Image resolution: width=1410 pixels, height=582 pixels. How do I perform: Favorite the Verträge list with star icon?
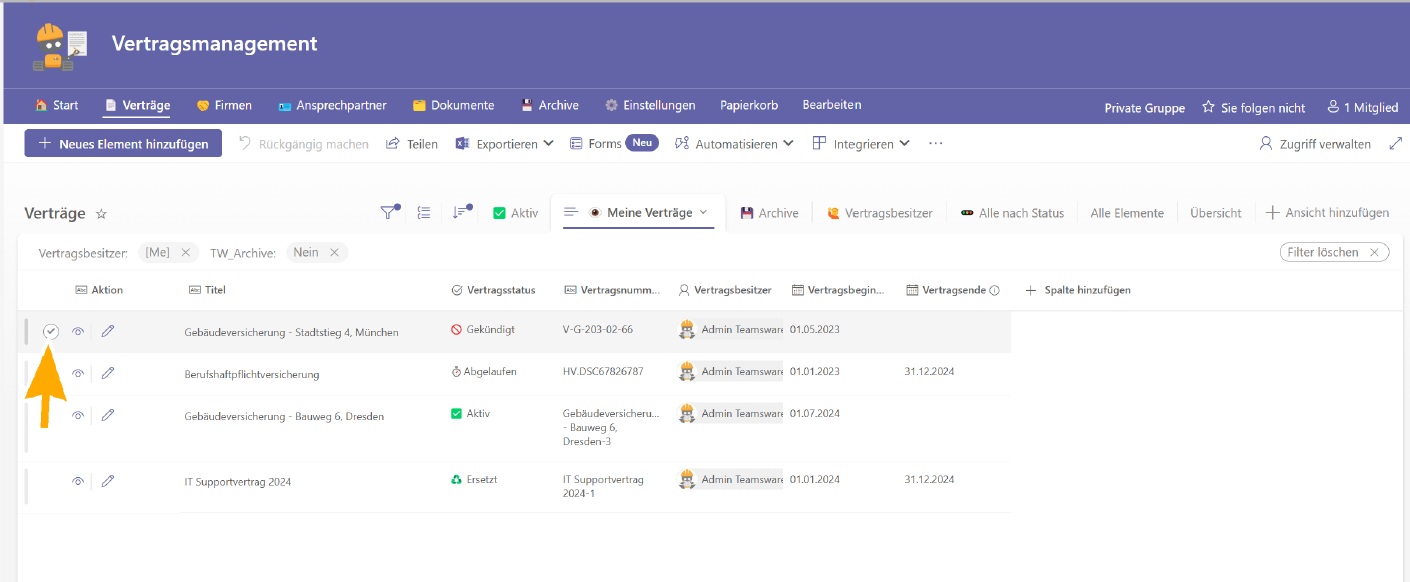coord(101,214)
